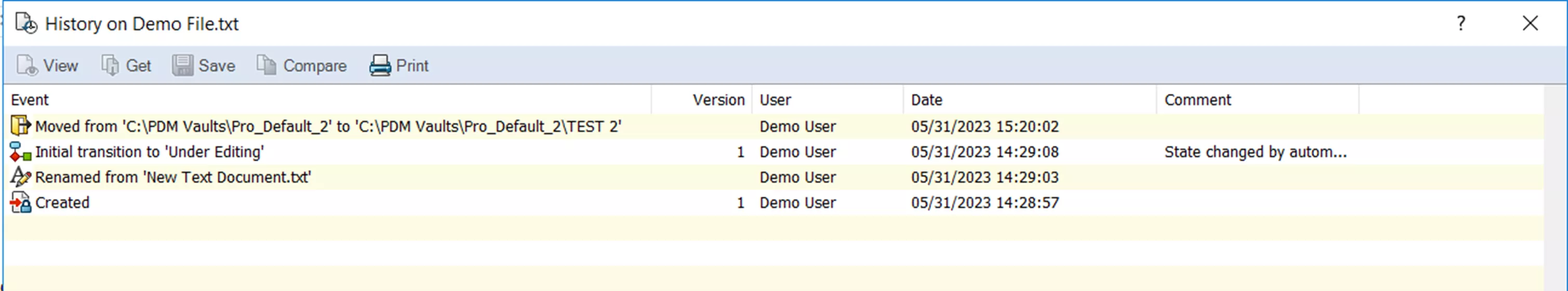
Task: Click the View toolbar icon
Action: coord(27,65)
